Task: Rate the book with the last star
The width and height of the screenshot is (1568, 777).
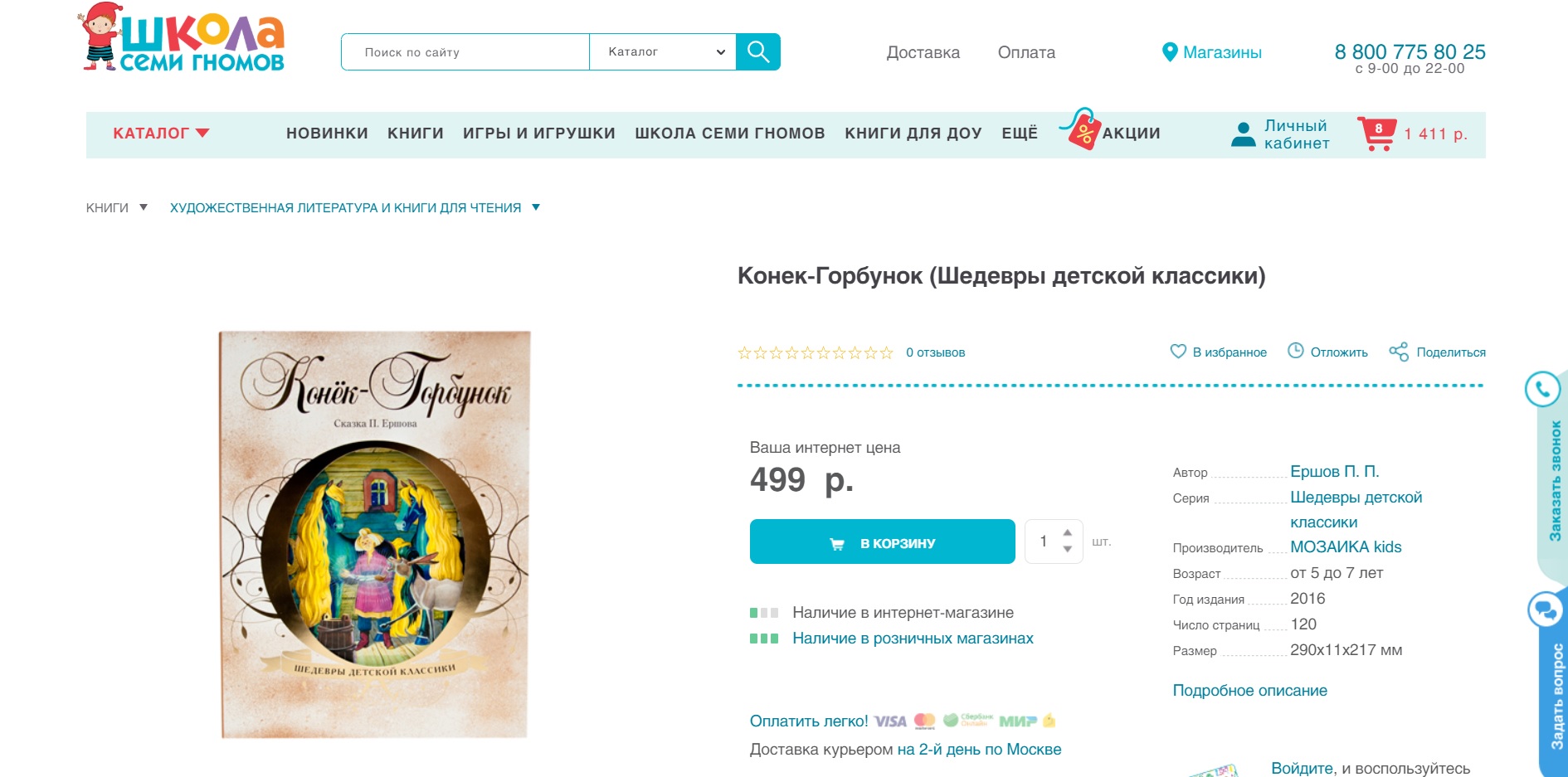Action: pos(887,352)
